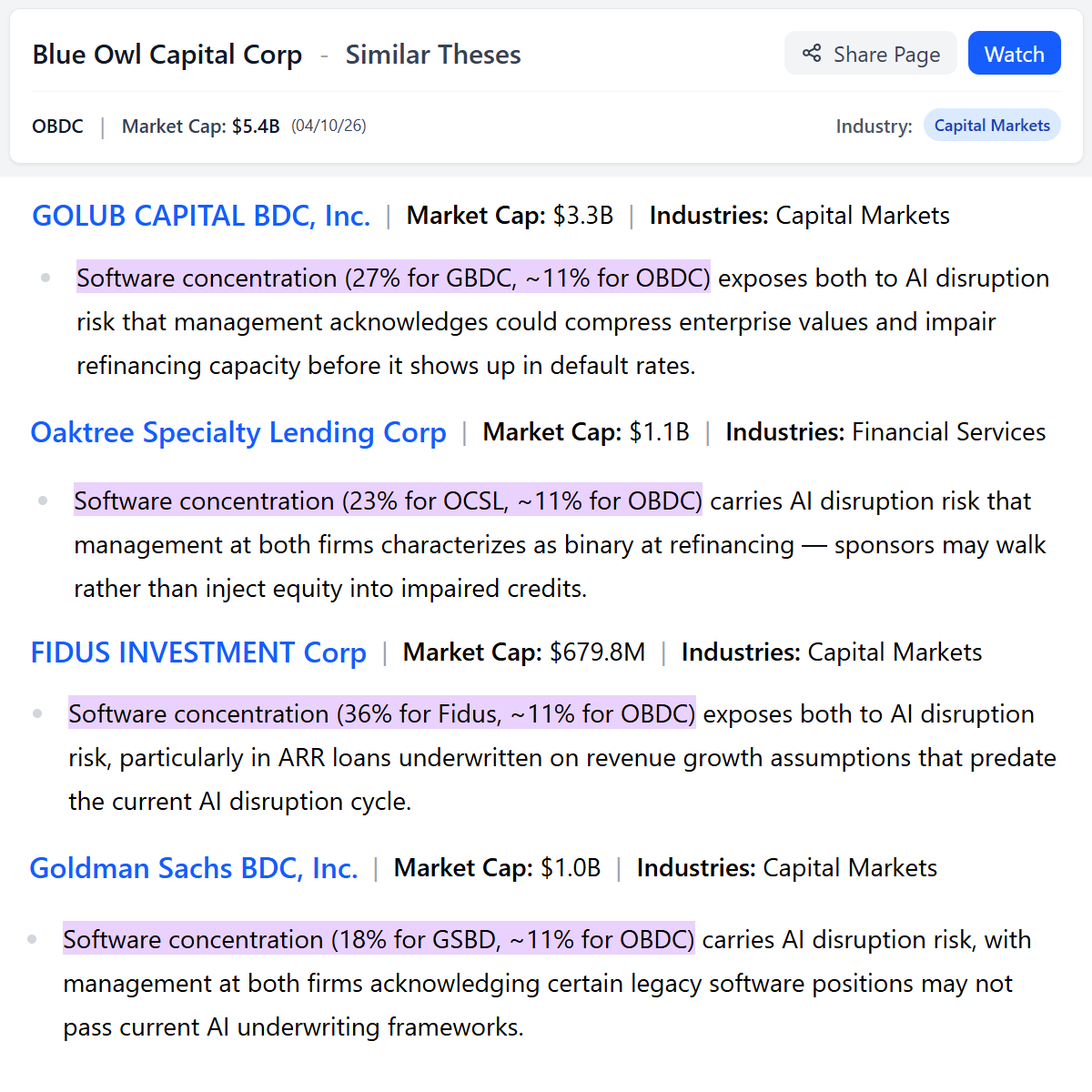
Task: Click the Blue Owl Capital Corp title
Action: (x=167, y=55)
